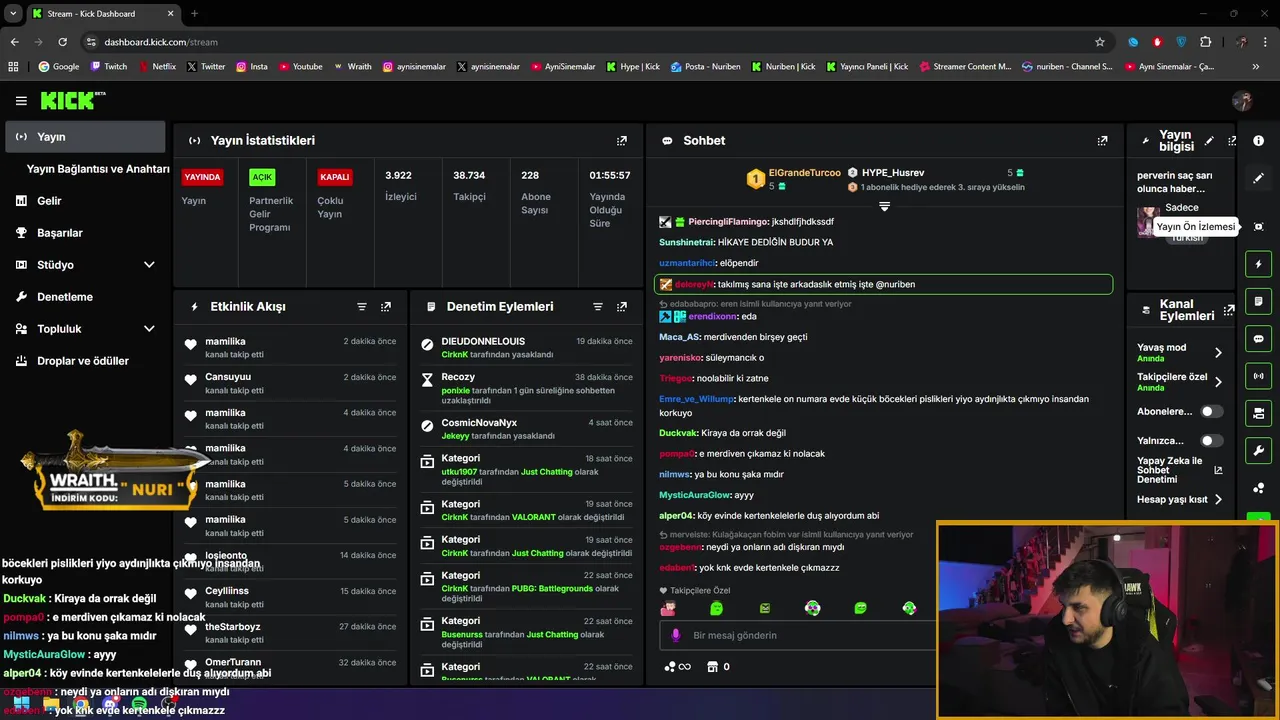Toggle the Yalnızca... switch
The height and width of the screenshot is (720, 1280).
click(x=1211, y=440)
